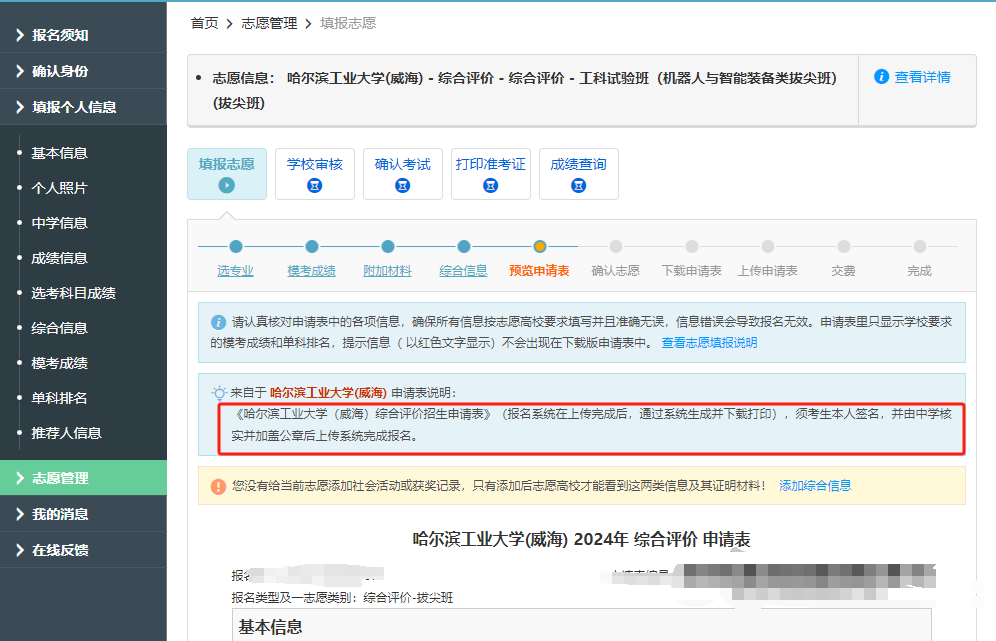Open 单科排名 in the sidebar

click(59, 398)
